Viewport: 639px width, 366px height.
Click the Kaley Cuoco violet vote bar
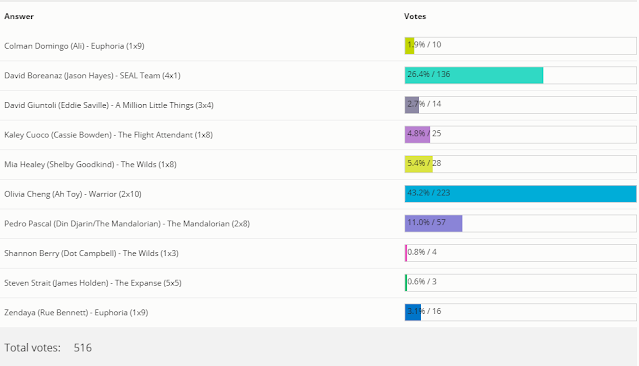(417, 134)
